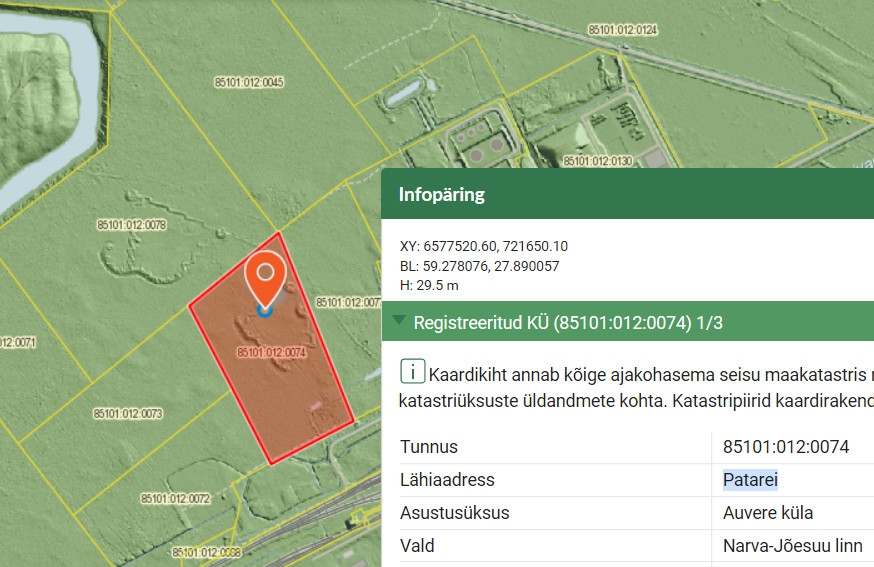Select parcel 85101:012:0072 on the map
Image resolution: width=874 pixels, height=567 pixels.
(x=175, y=497)
